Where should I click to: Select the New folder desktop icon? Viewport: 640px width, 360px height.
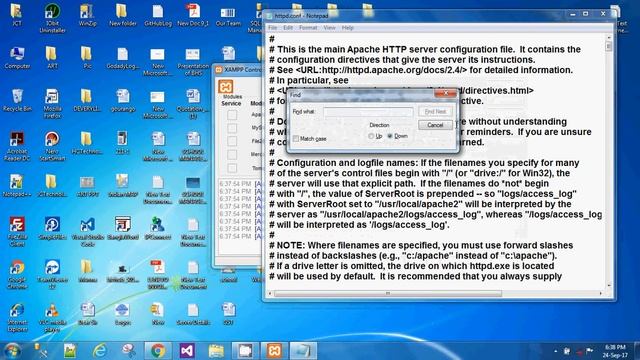click(x=122, y=16)
